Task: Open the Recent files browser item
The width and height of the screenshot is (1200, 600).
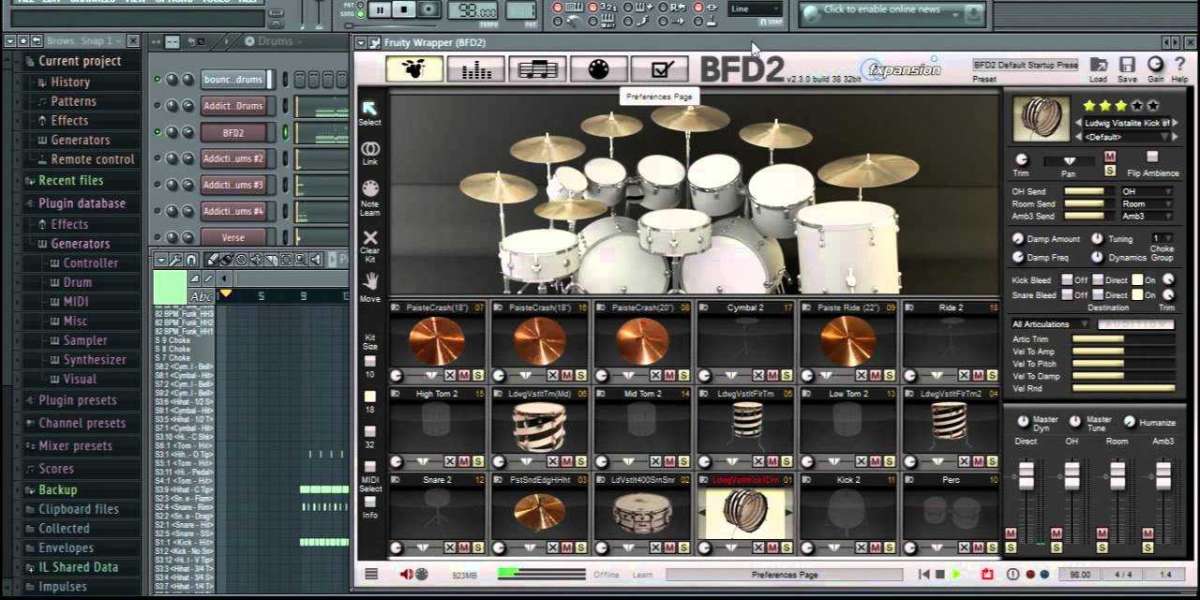Action: tap(70, 181)
